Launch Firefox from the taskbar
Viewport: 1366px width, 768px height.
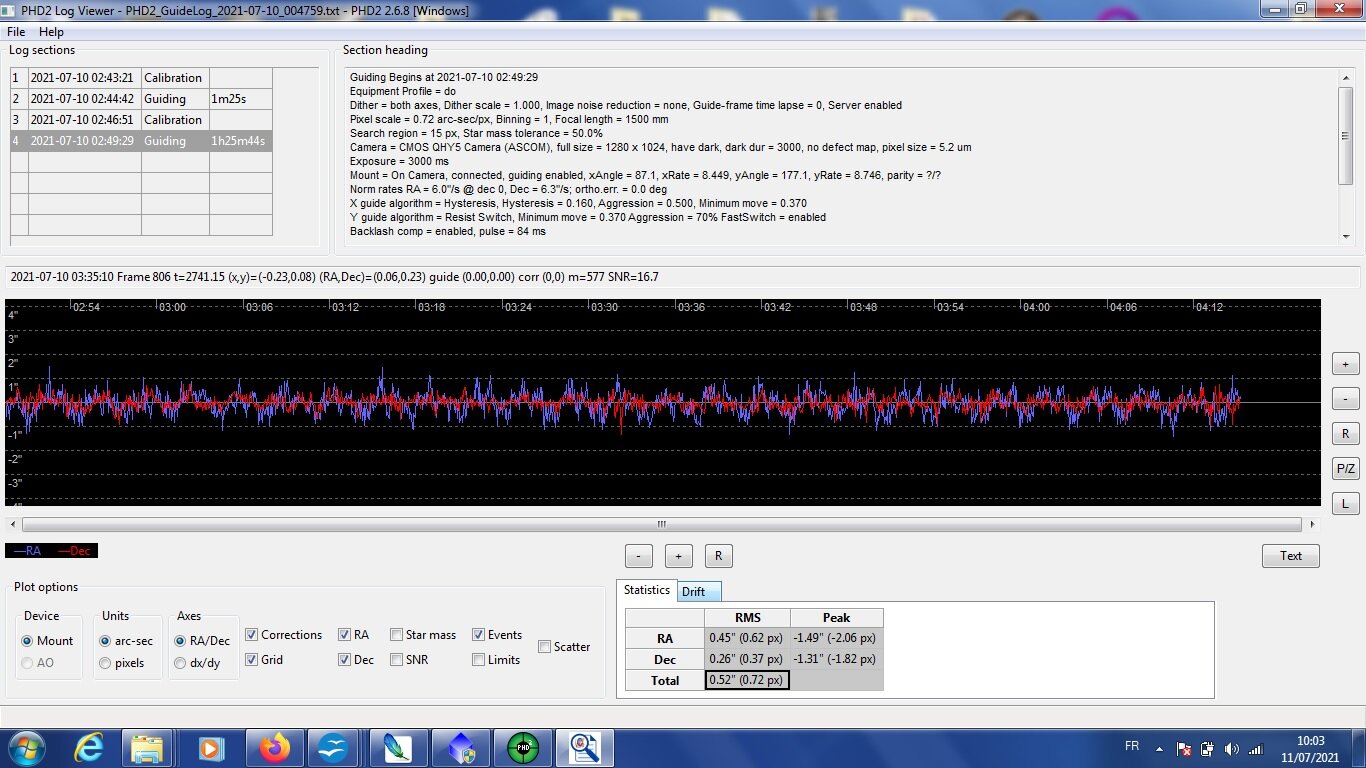click(x=273, y=748)
